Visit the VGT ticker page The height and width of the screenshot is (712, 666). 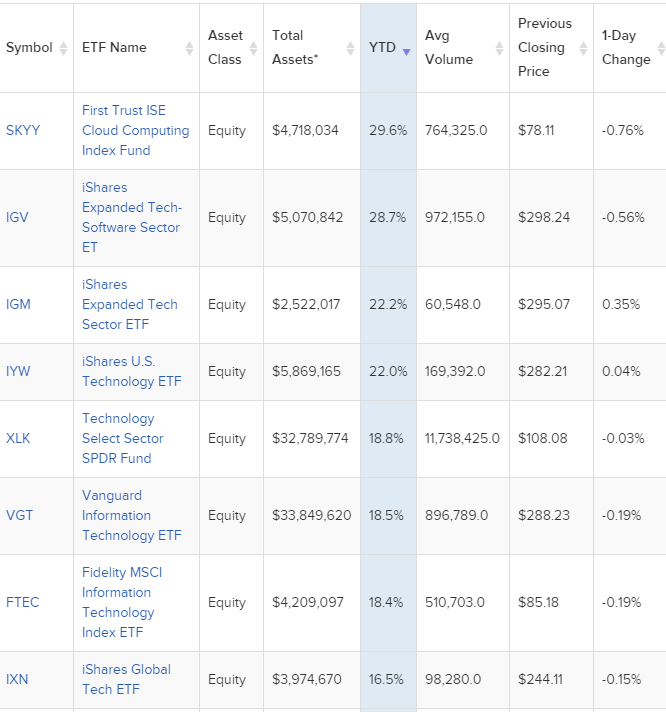point(19,516)
